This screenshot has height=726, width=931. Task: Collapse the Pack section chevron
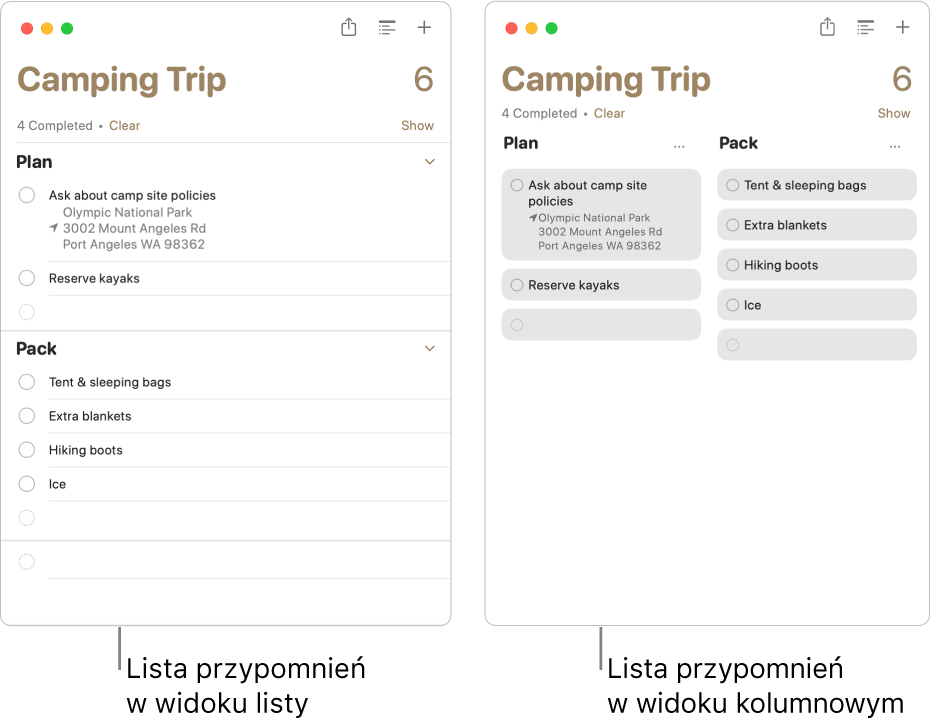click(x=430, y=349)
